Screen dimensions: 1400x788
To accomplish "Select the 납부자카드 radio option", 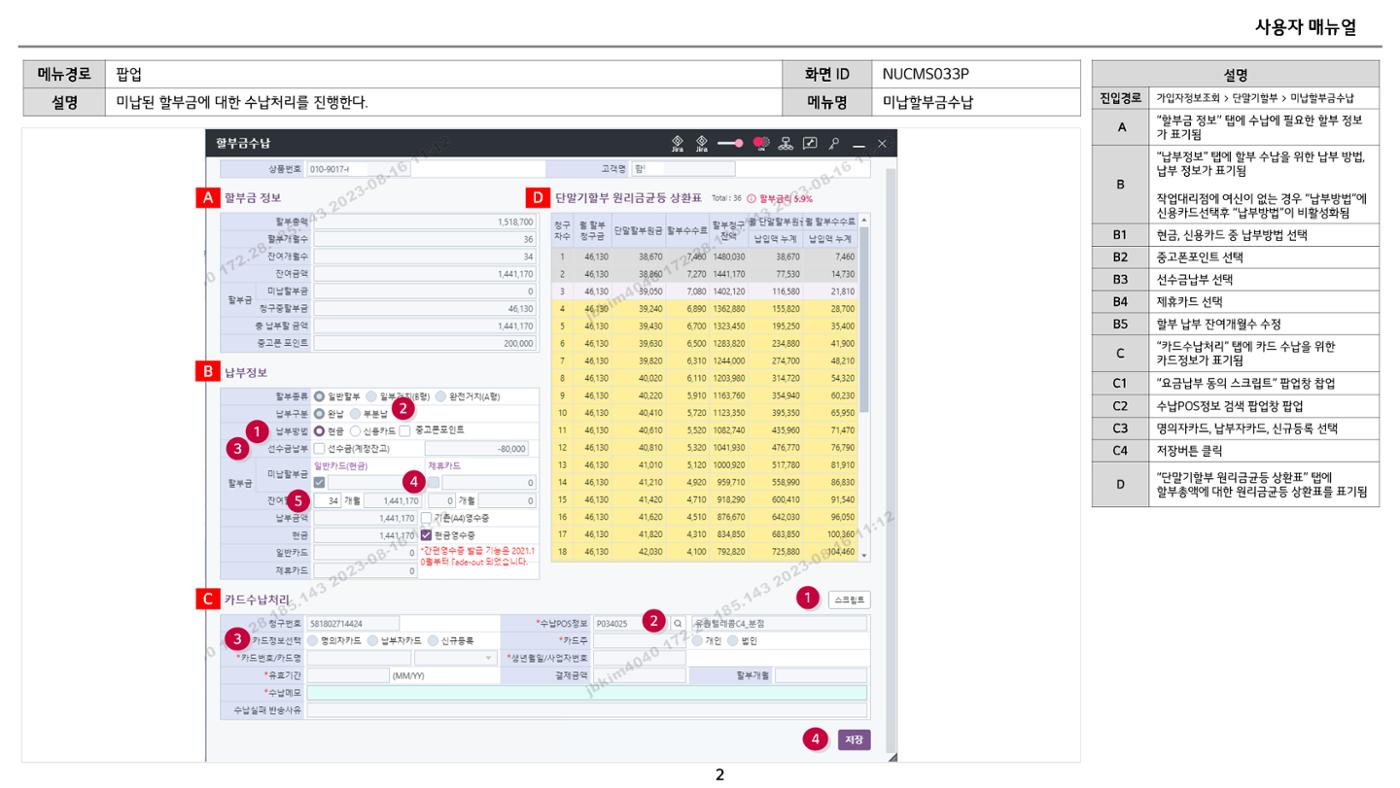I will 373,640.
